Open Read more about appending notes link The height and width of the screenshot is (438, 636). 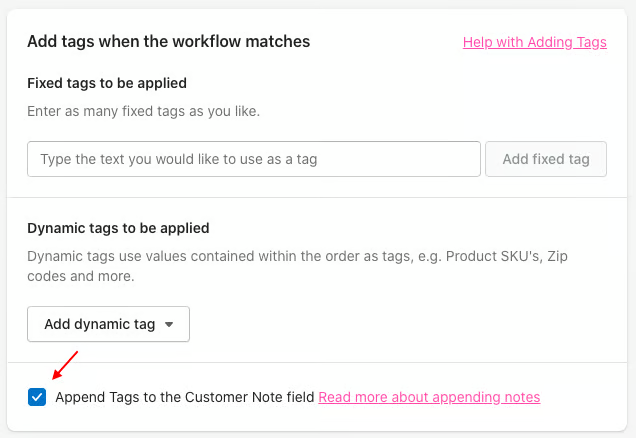click(429, 397)
